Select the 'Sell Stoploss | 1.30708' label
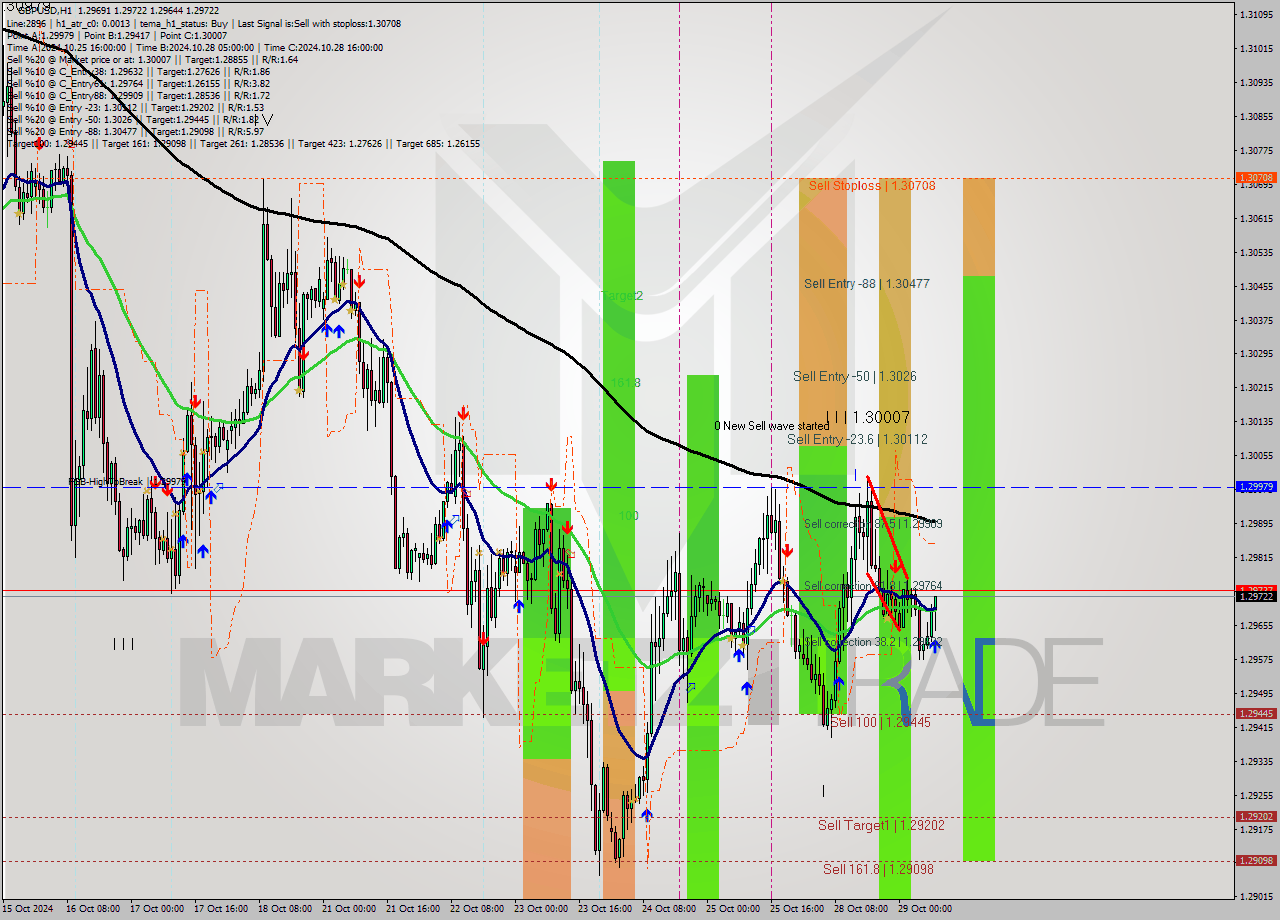 (x=872, y=185)
